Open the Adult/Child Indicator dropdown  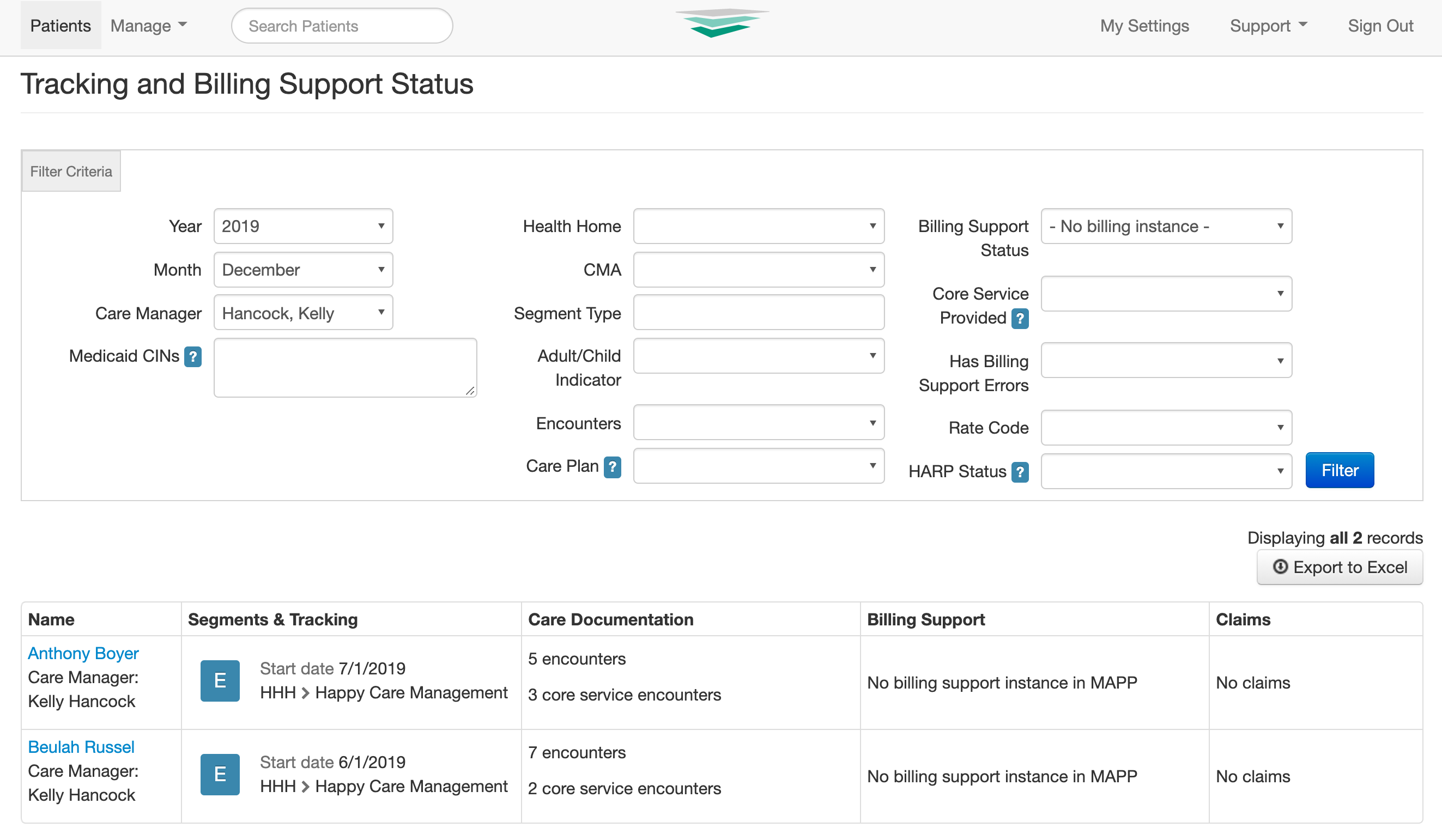coord(759,356)
